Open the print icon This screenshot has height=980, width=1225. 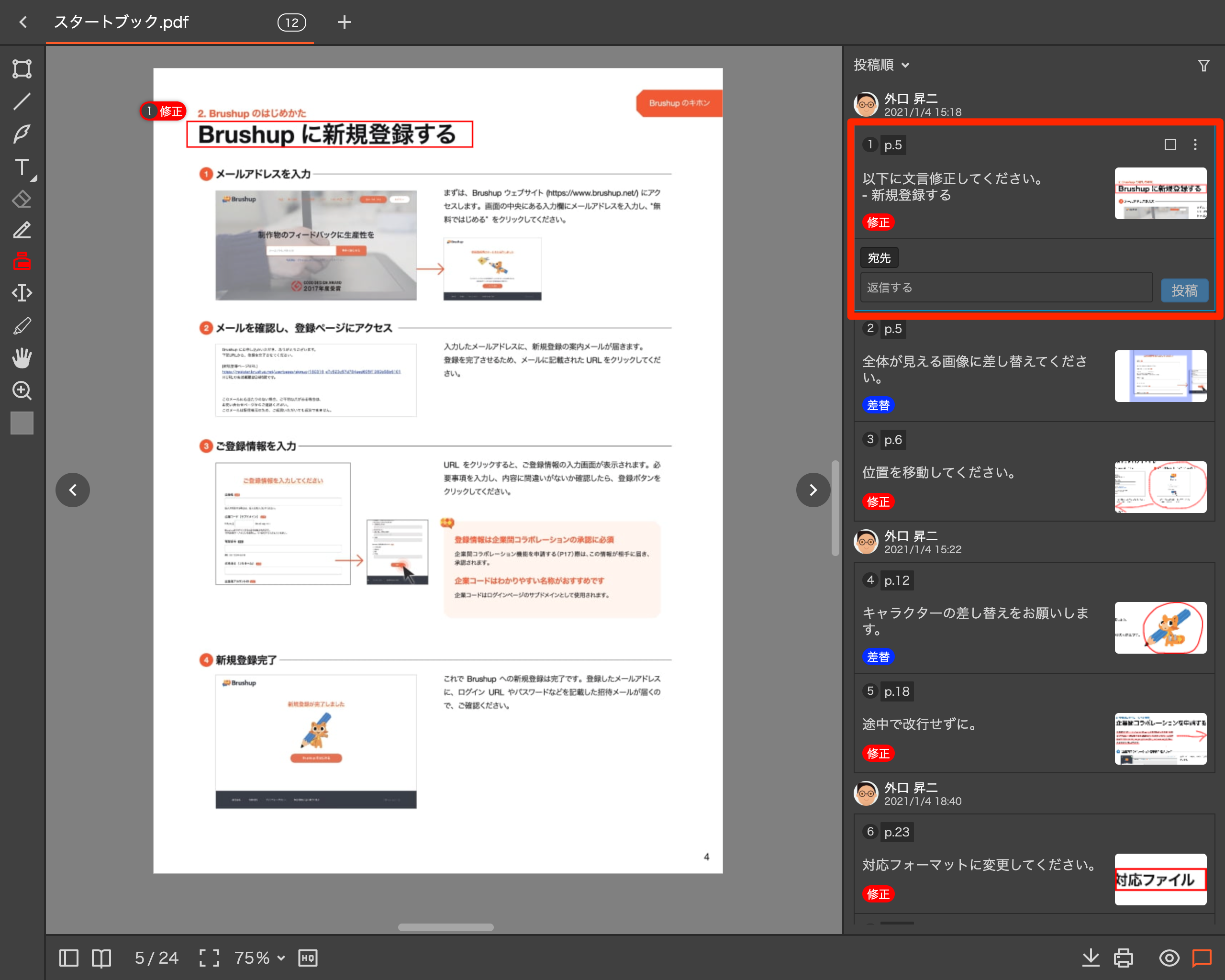pyautogui.click(x=1123, y=958)
